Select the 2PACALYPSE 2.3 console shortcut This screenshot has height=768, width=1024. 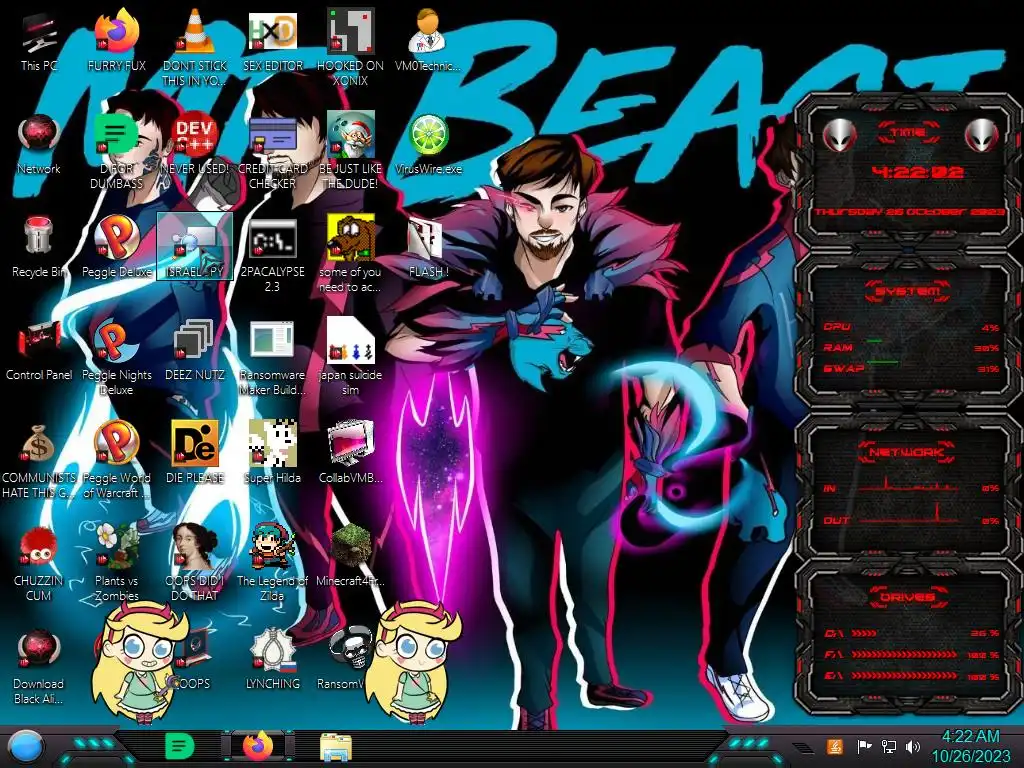tap(272, 255)
